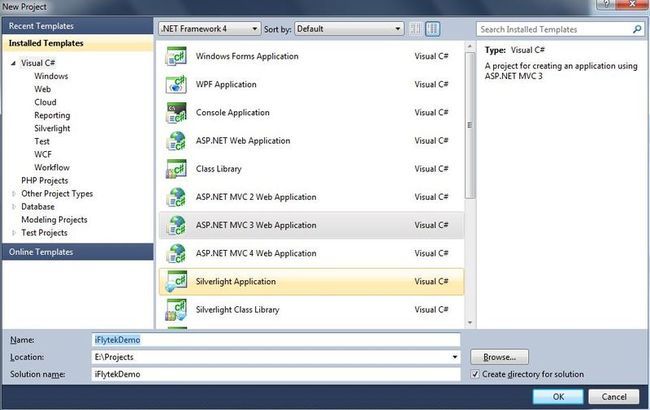Click the ASP.NET Web Application template icon
The image size is (650, 410).
(176, 141)
